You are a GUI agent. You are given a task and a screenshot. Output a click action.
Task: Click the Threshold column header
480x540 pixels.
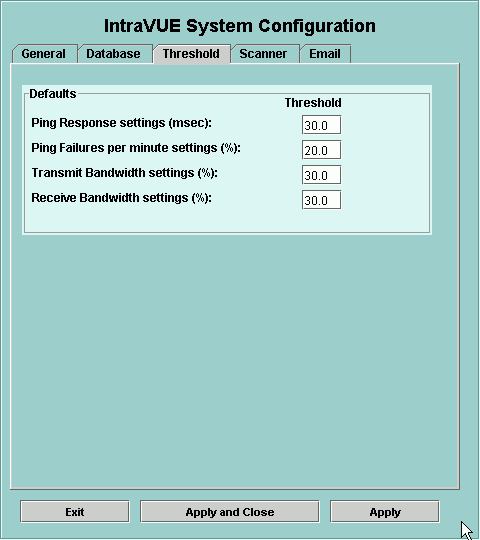pos(313,103)
